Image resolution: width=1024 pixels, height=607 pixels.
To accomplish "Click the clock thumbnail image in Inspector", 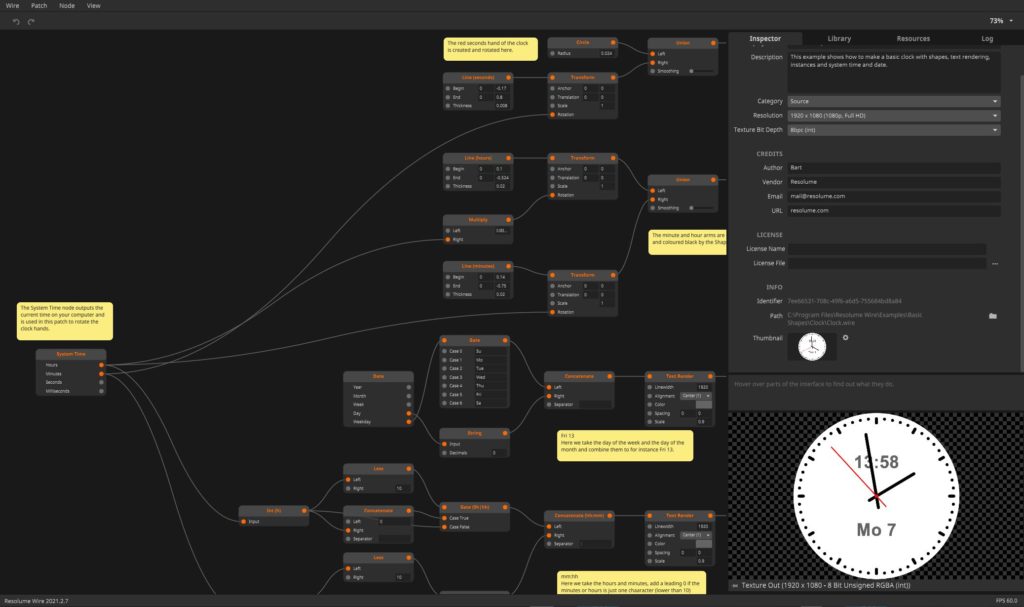I will click(x=812, y=346).
